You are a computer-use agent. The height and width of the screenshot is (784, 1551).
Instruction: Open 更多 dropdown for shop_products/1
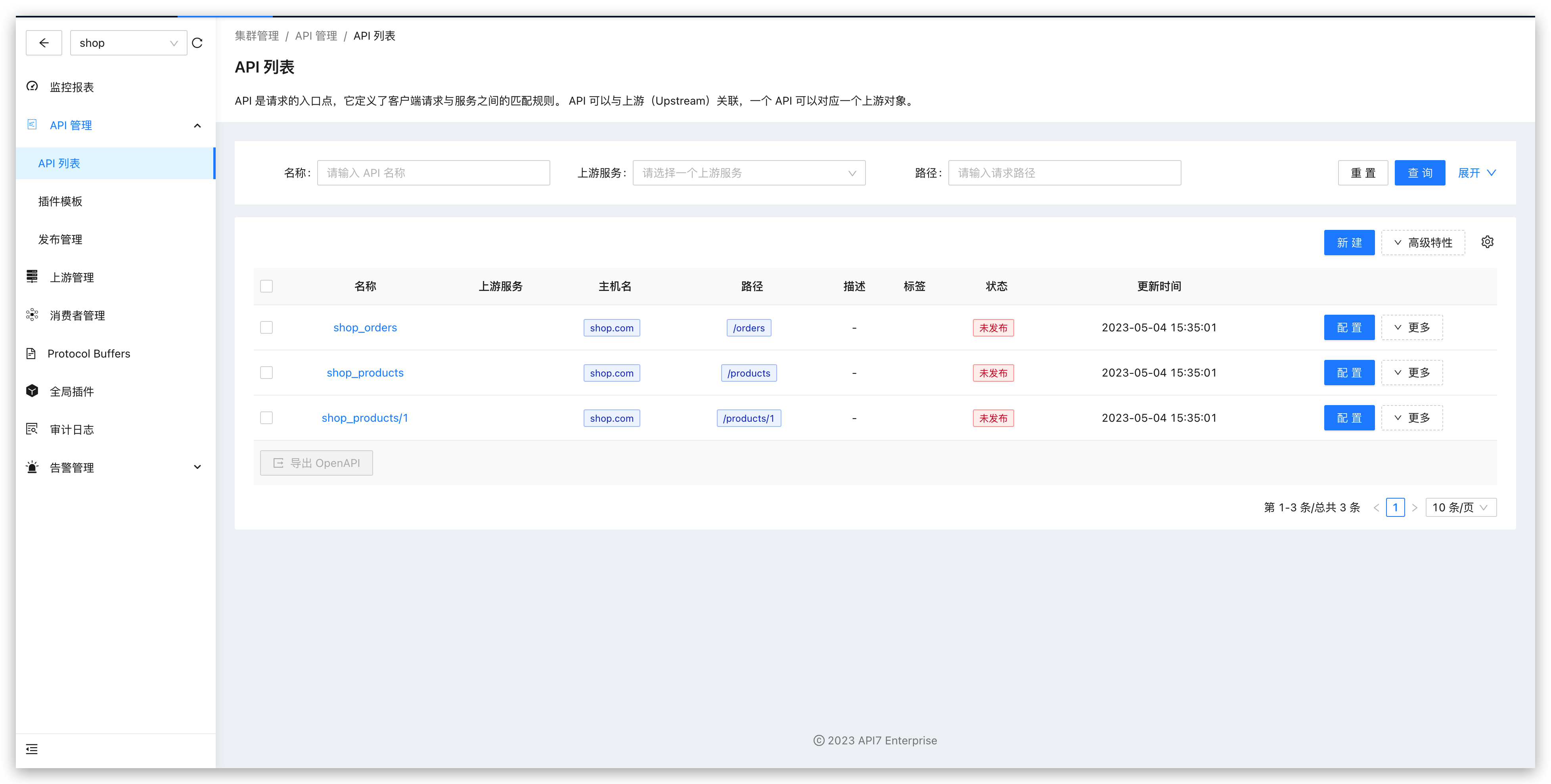[x=1411, y=418]
